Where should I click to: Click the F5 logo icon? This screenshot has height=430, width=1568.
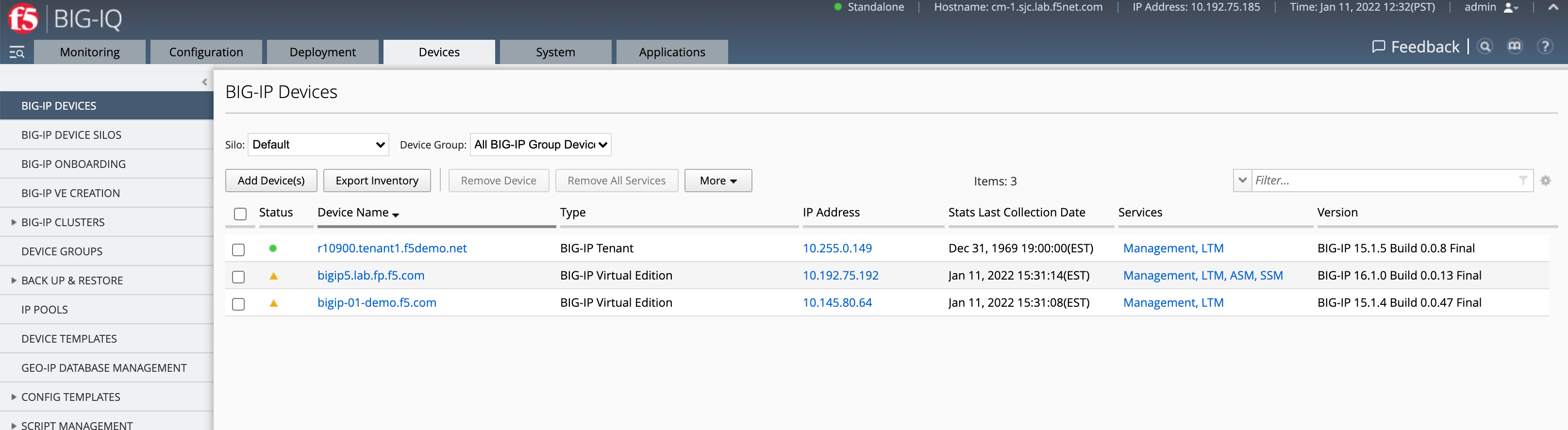click(x=23, y=17)
